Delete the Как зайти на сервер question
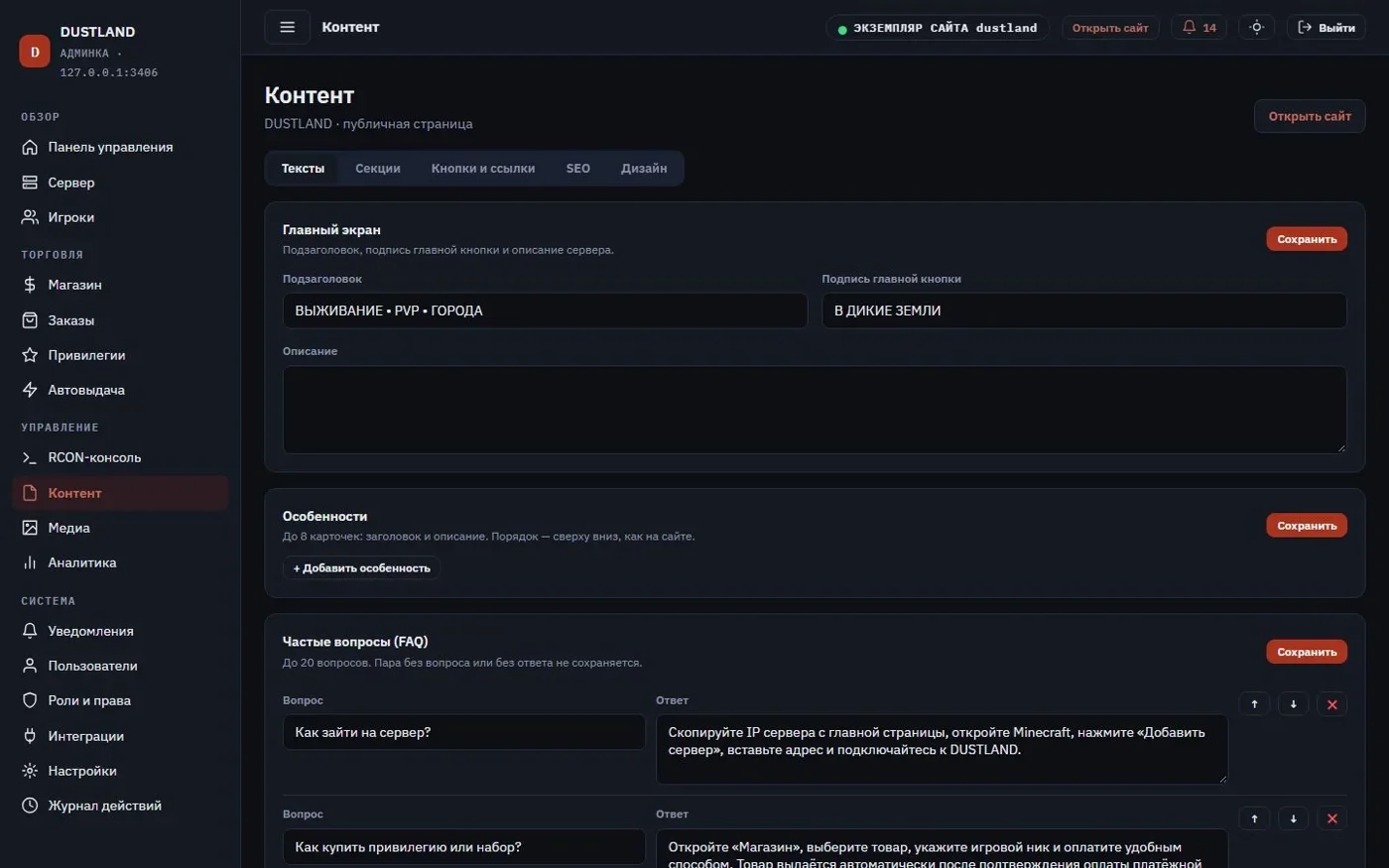 1331,704
